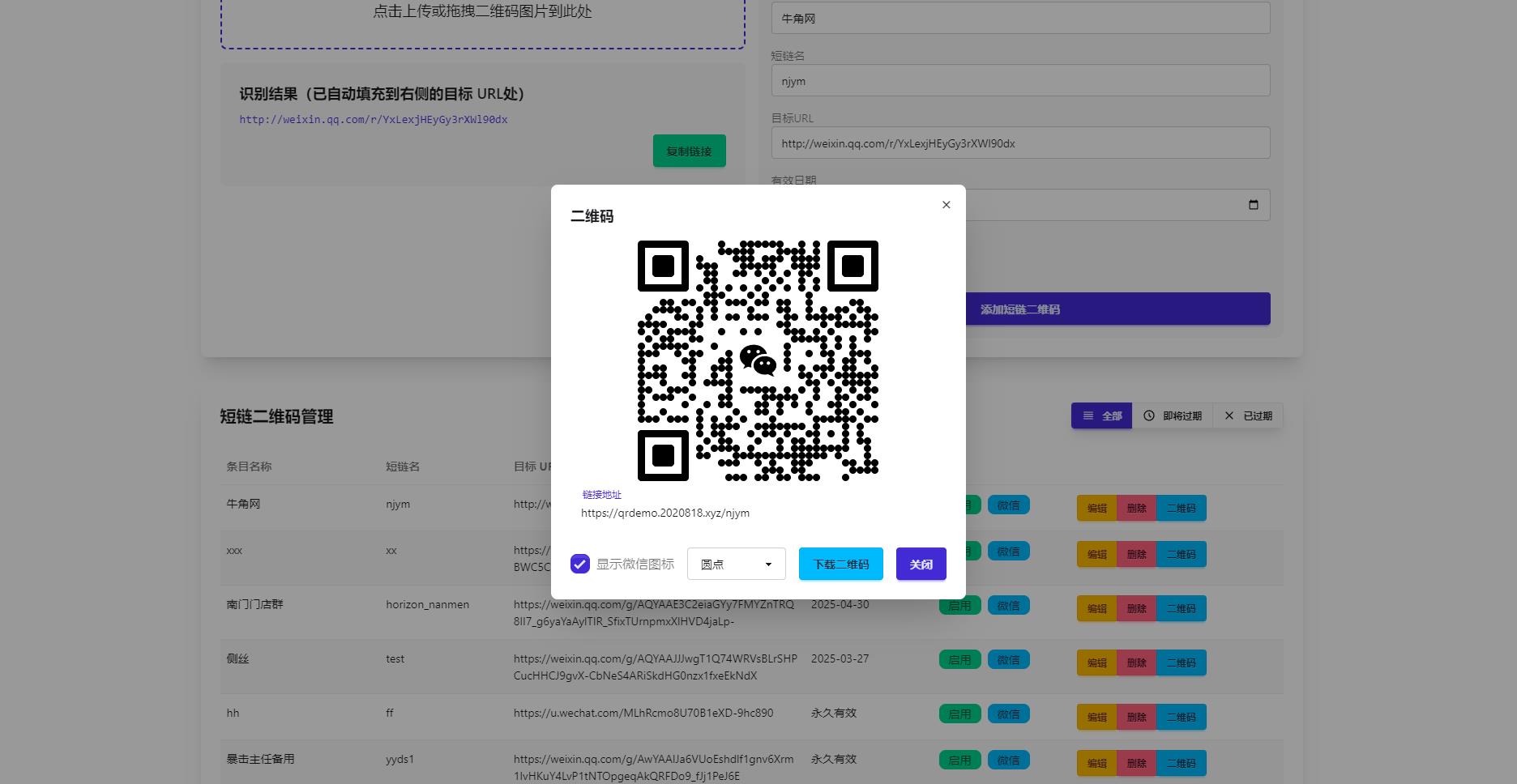Click 编辑 for the 侧丝 row
Image resolution: width=1517 pixels, height=784 pixels.
[x=1096, y=663]
